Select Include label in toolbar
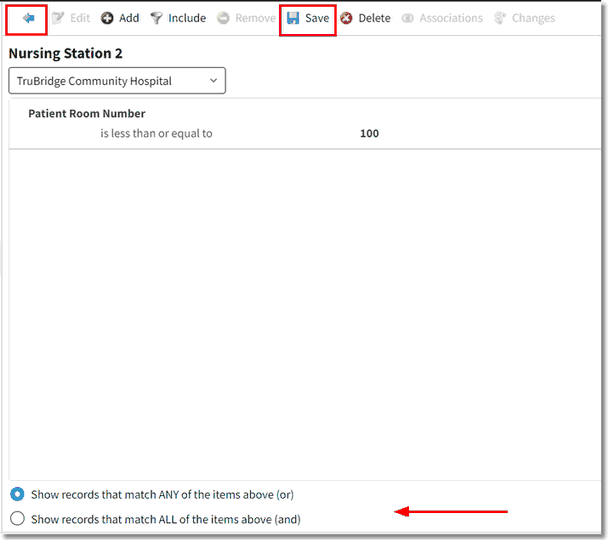The height and width of the screenshot is (542, 609). (x=187, y=18)
